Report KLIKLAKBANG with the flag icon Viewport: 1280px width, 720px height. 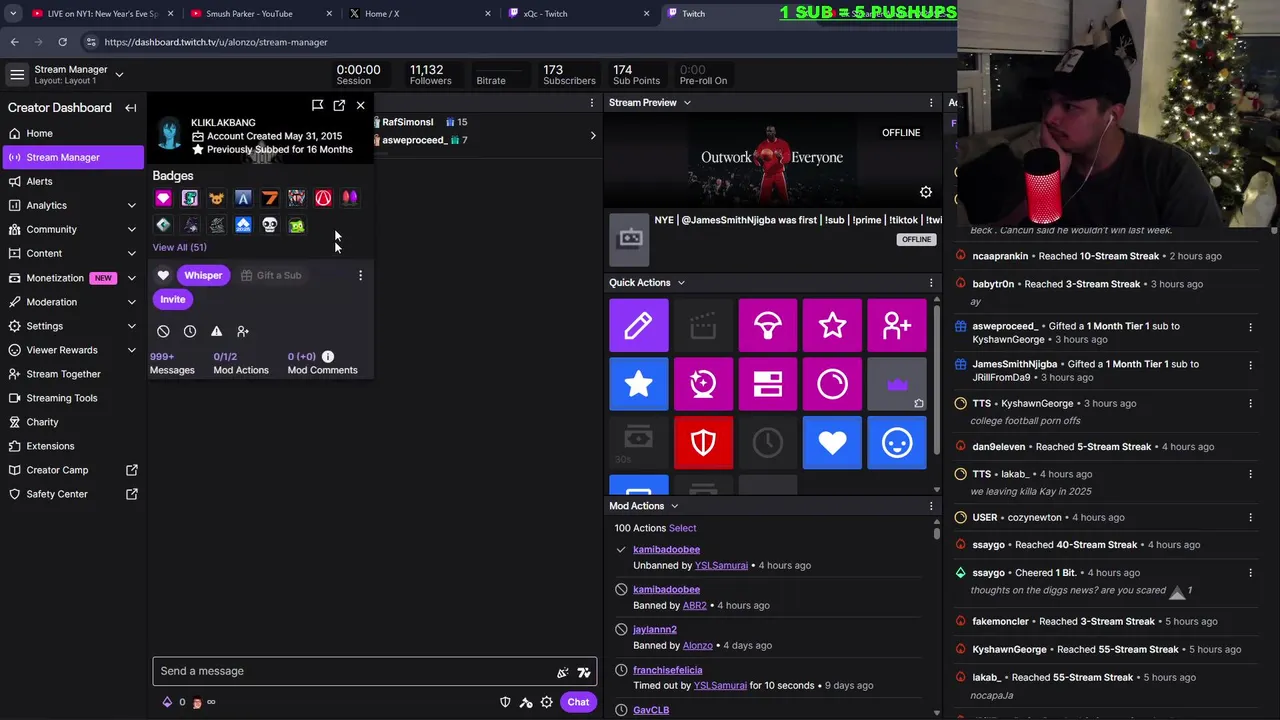click(318, 105)
